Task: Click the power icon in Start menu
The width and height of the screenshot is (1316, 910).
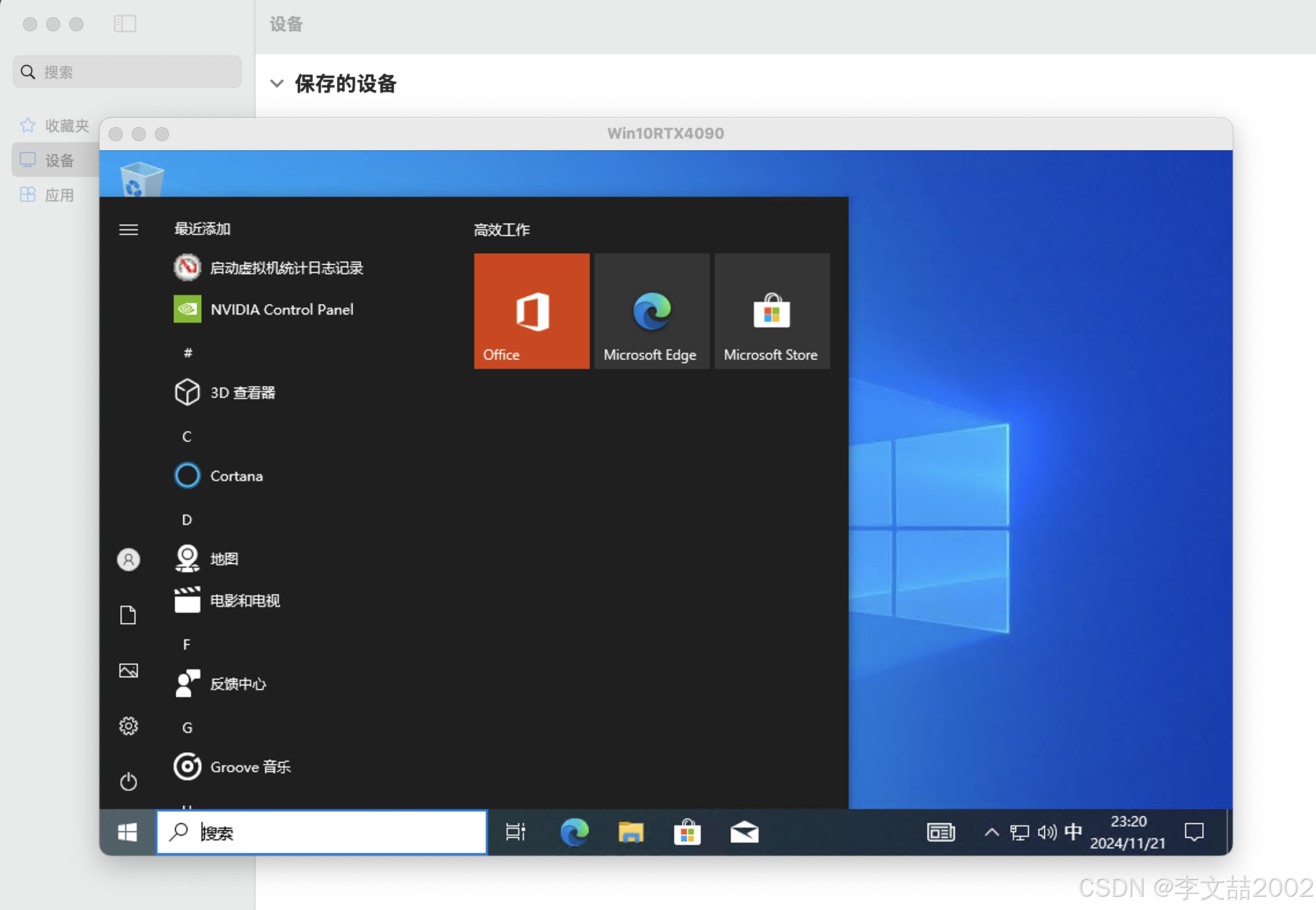Action: (128, 782)
